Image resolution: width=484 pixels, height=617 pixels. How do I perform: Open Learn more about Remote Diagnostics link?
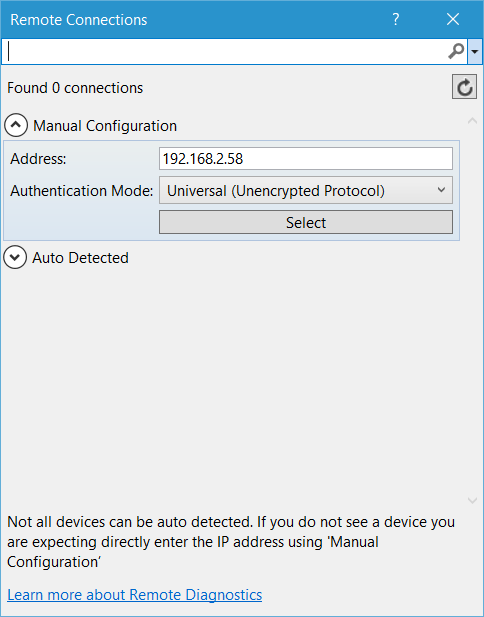(135, 595)
